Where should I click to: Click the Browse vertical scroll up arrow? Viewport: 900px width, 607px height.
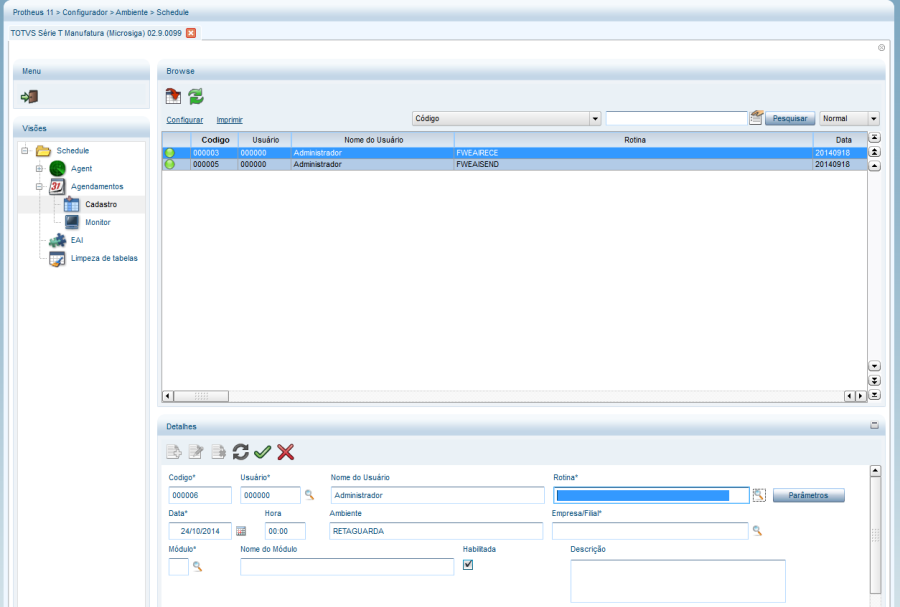(874, 166)
